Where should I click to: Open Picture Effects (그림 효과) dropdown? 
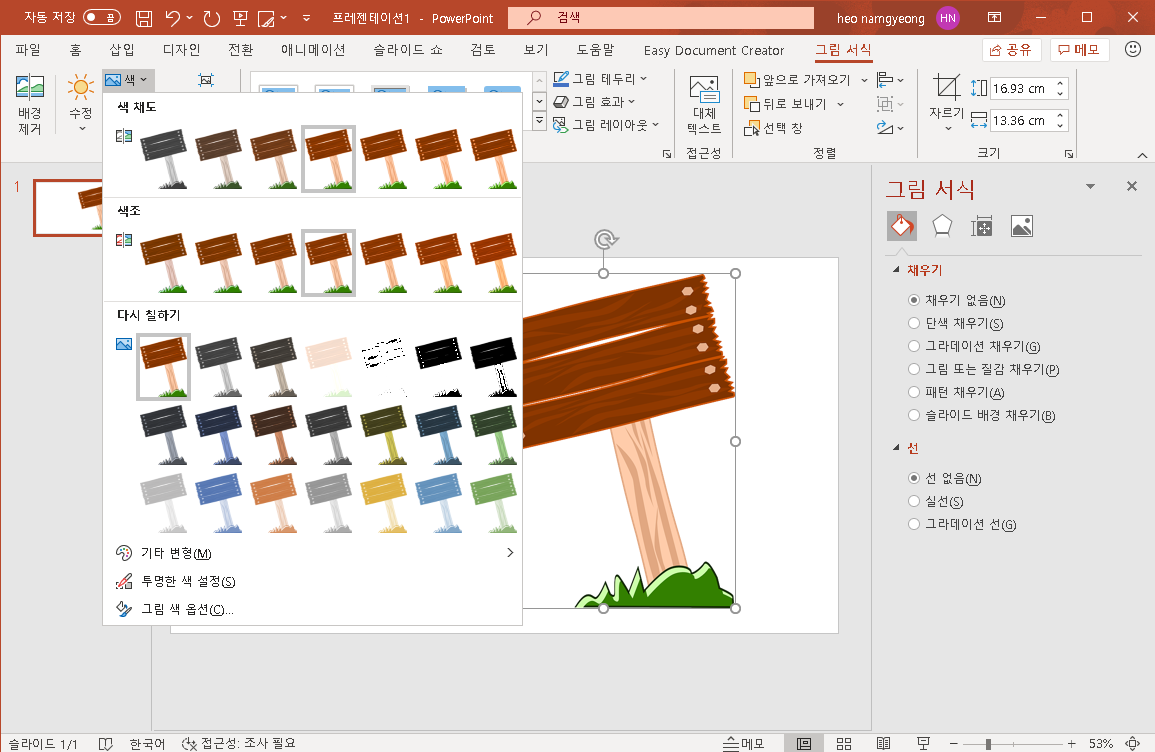coord(594,102)
